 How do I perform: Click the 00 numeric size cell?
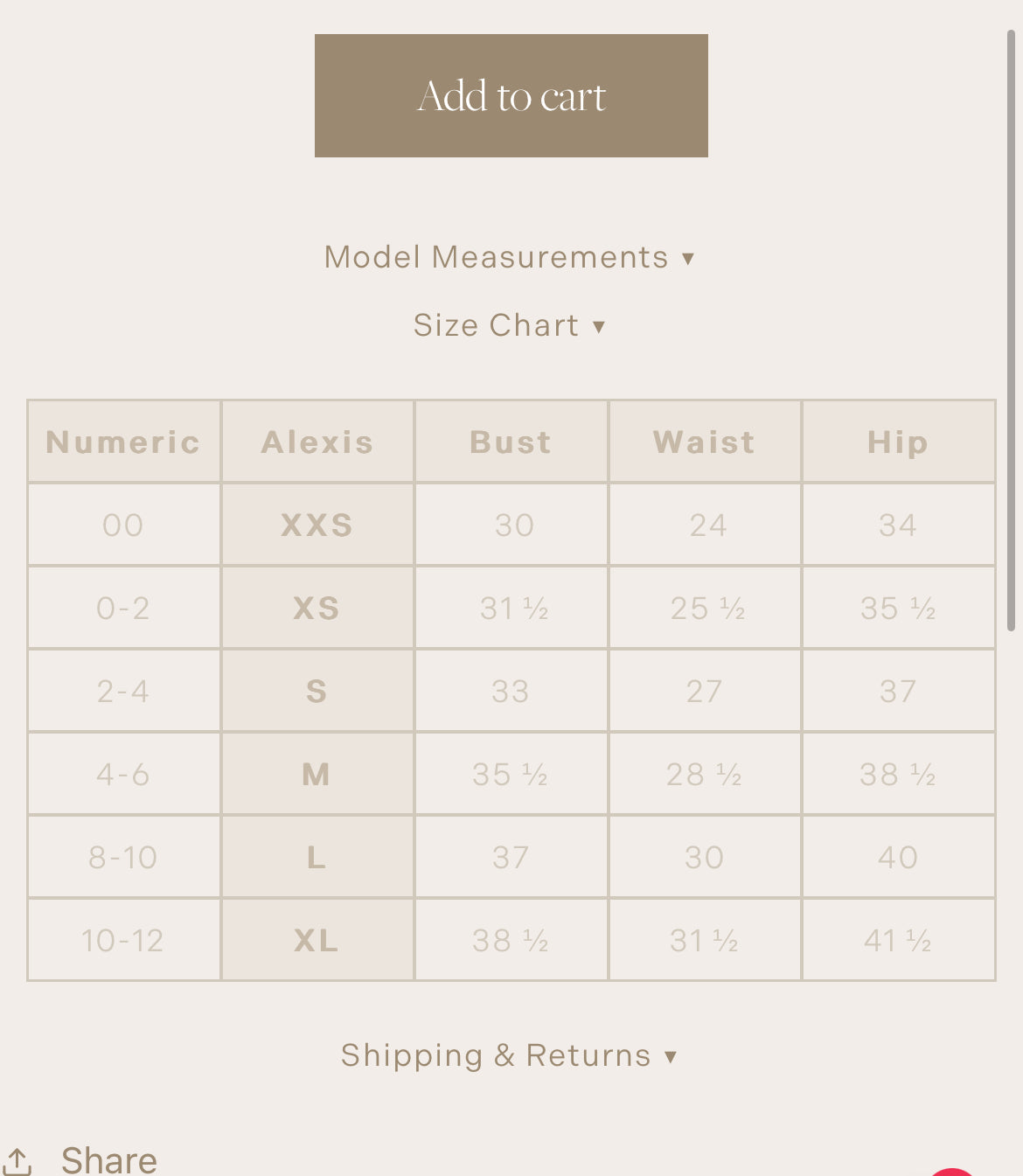(123, 525)
